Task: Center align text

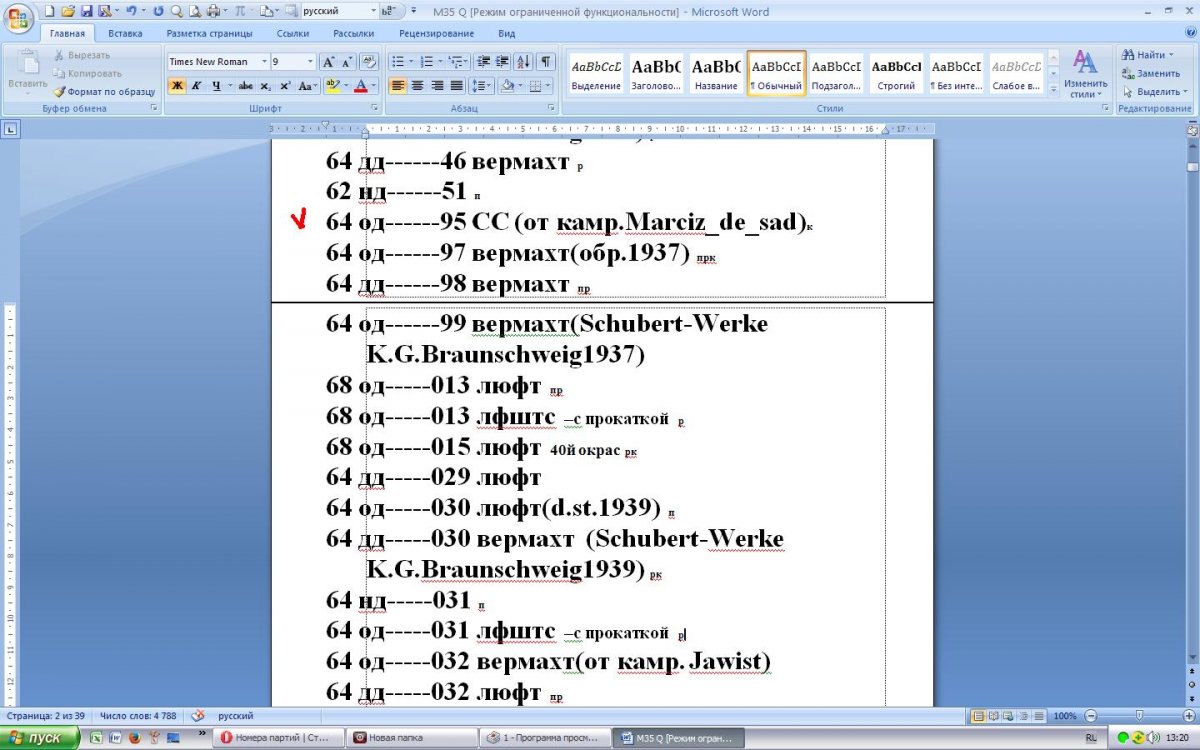Action: tap(417, 86)
